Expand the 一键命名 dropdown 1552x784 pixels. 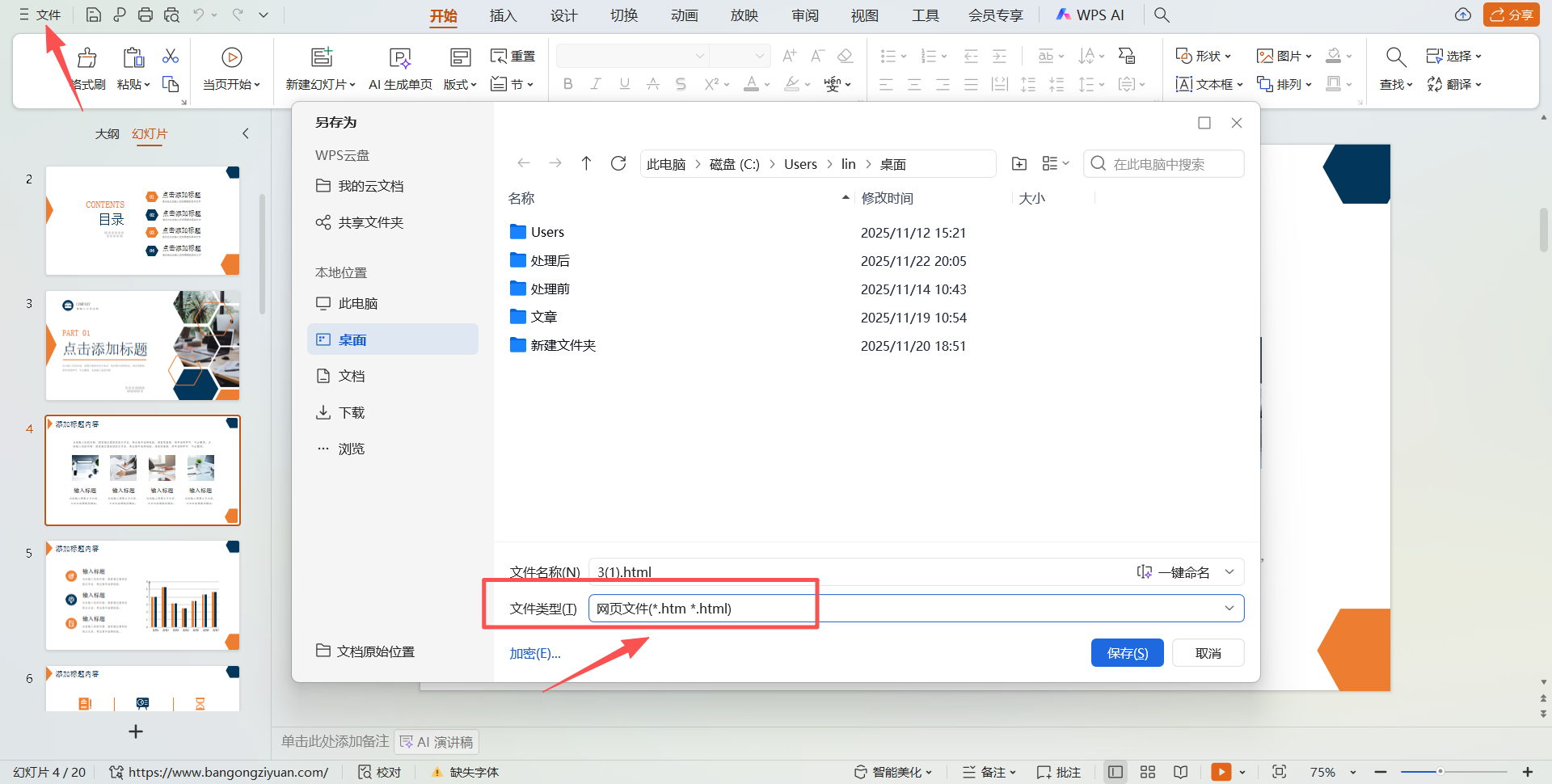click(x=1229, y=571)
